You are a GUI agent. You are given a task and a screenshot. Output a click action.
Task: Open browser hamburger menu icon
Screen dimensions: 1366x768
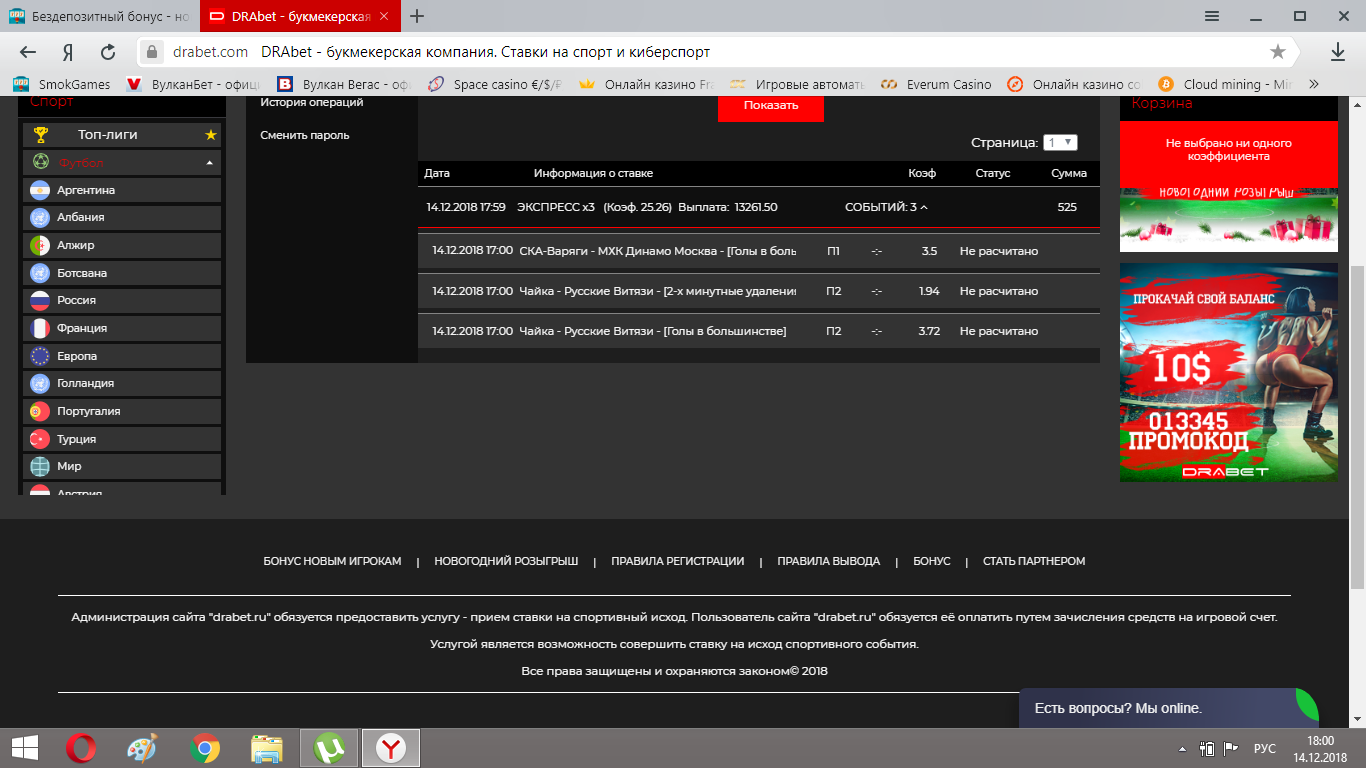(x=1212, y=16)
